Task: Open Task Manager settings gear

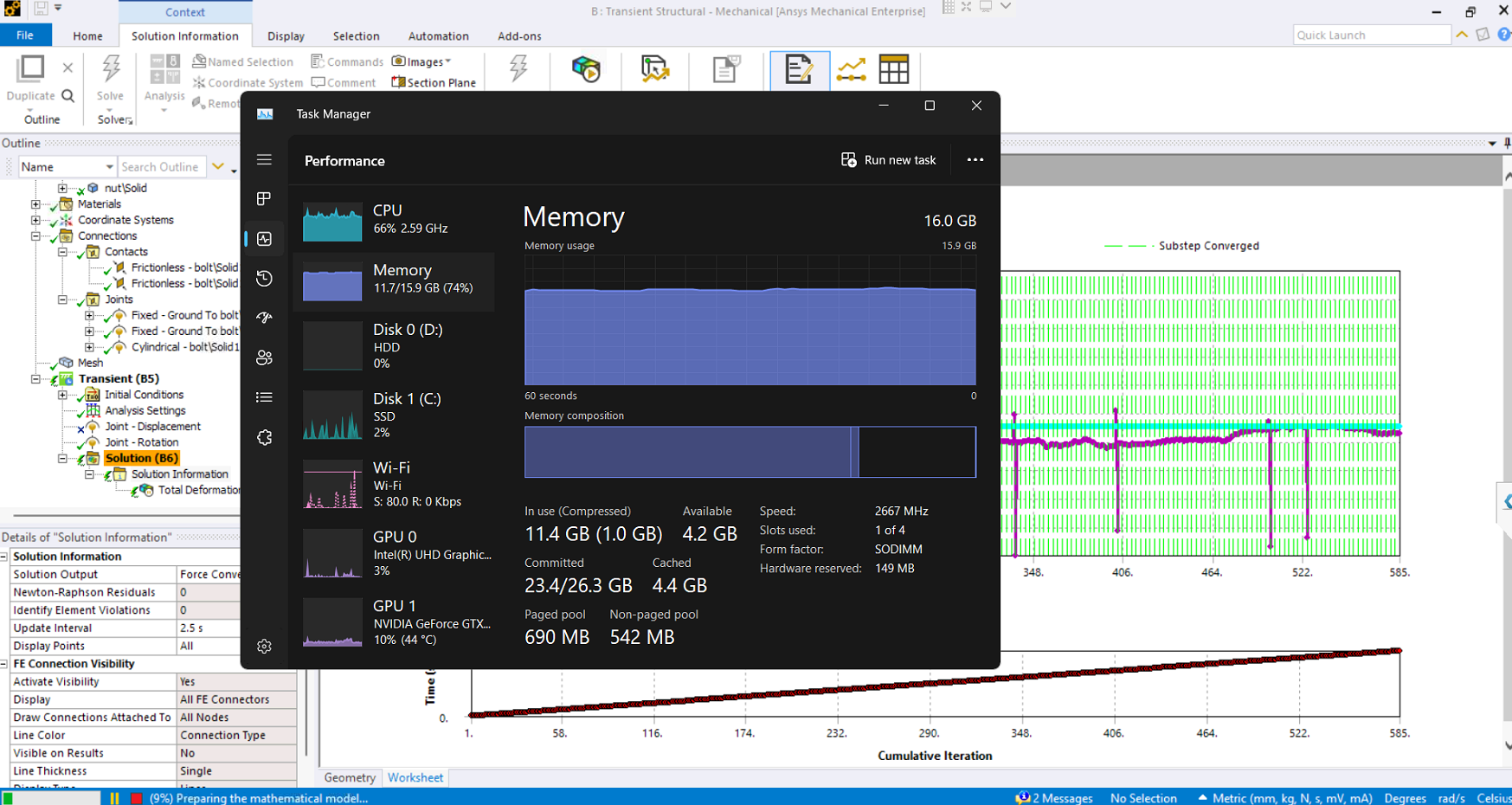Action: pos(264,647)
